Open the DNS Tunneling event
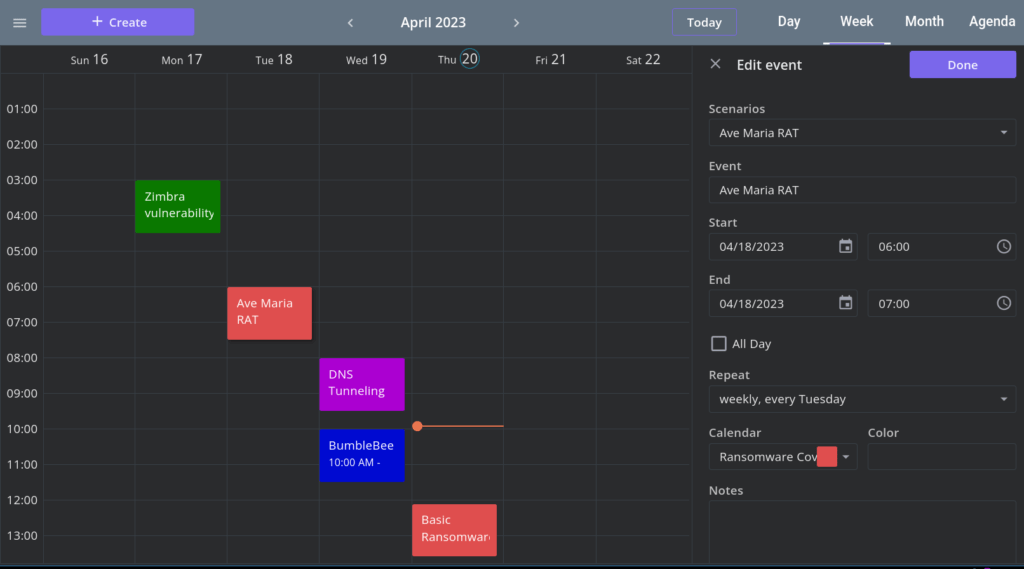This screenshot has width=1024, height=569. tap(362, 384)
